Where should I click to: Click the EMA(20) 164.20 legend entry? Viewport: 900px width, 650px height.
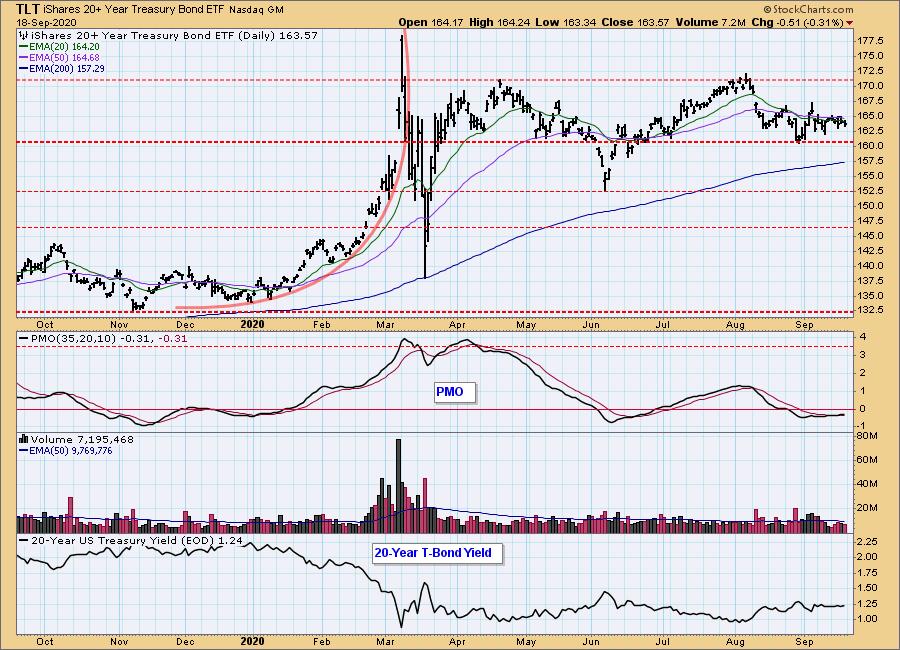60,47
